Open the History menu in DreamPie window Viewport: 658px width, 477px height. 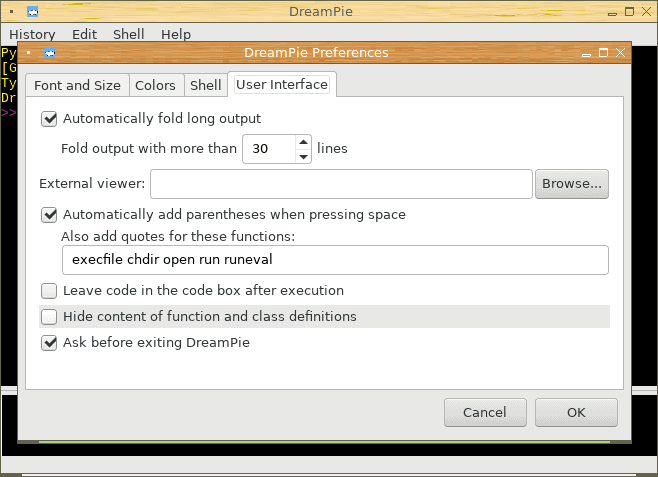tap(32, 34)
